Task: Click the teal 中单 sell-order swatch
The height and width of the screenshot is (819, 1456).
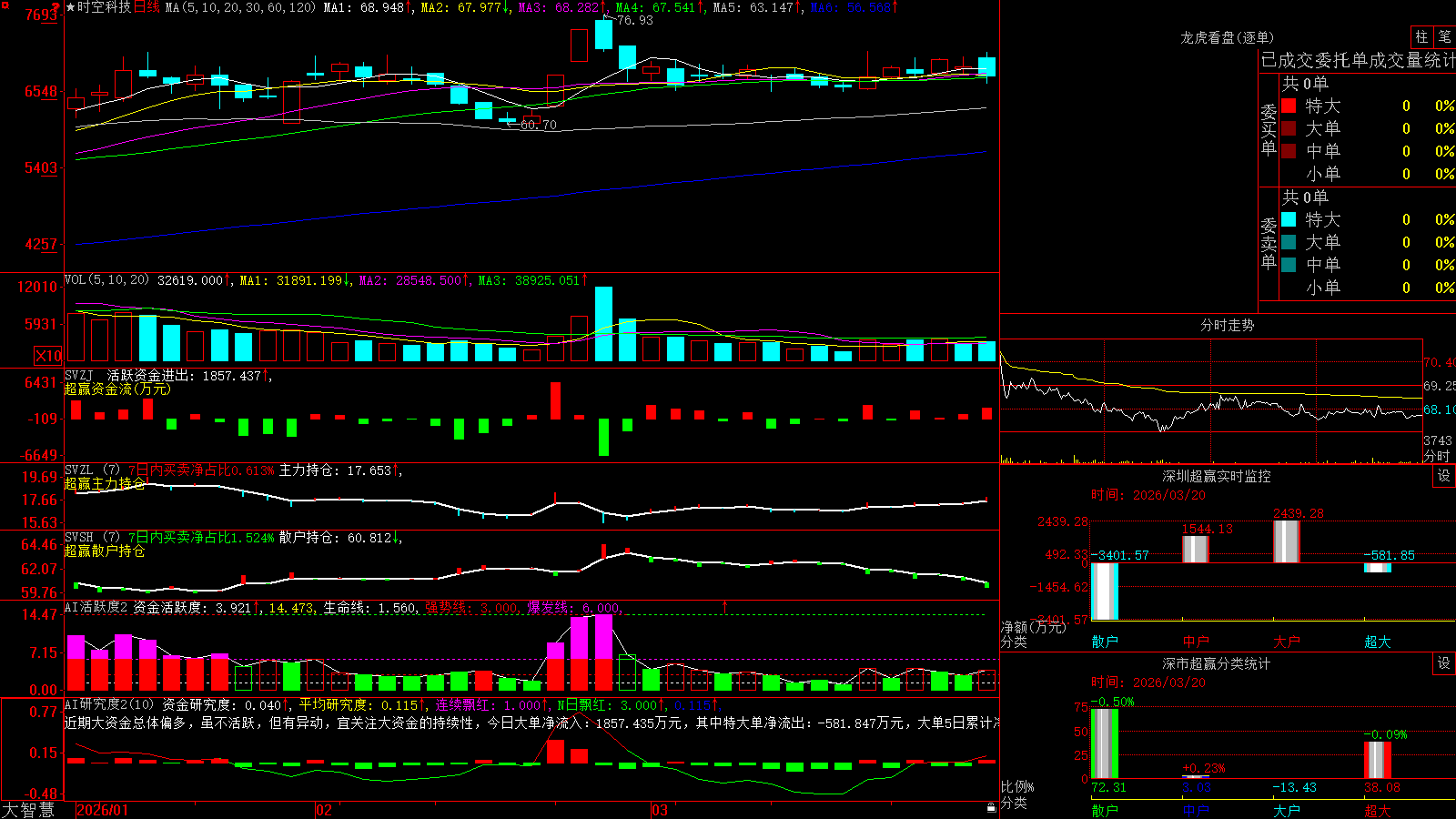Action: pyautogui.click(x=1289, y=265)
